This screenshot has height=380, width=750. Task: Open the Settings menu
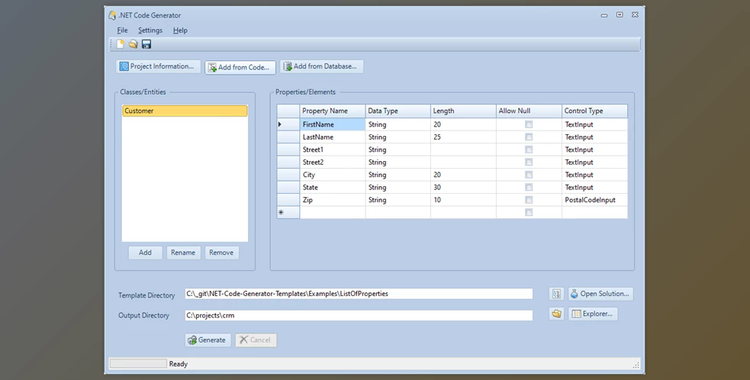[150, 30]
